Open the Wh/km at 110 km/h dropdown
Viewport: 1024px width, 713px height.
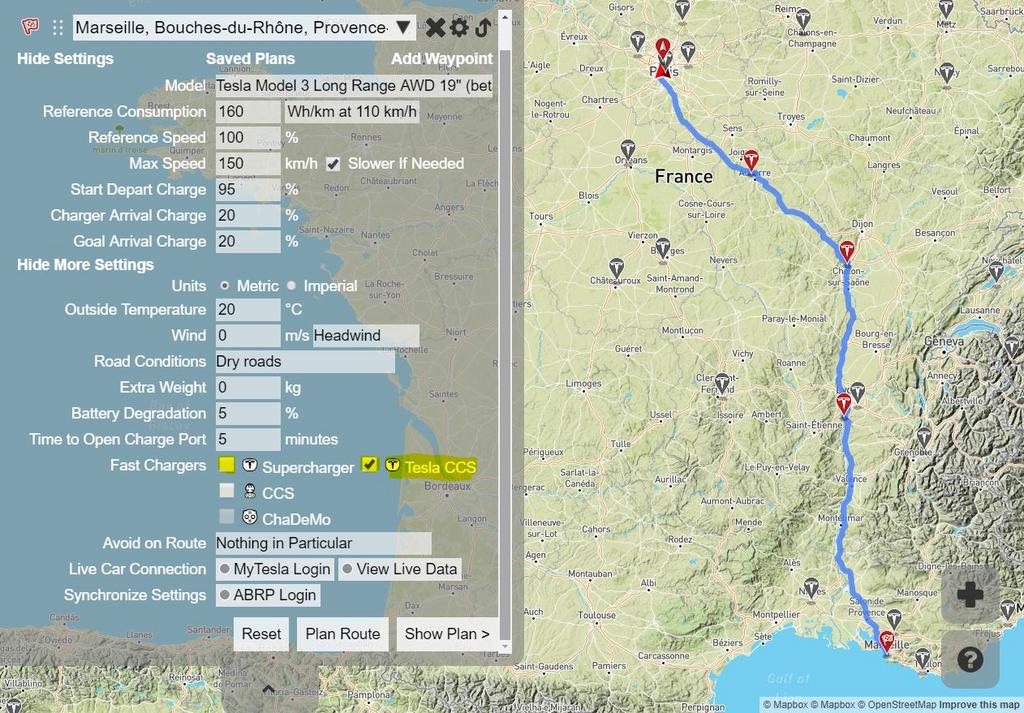(351, 112)
